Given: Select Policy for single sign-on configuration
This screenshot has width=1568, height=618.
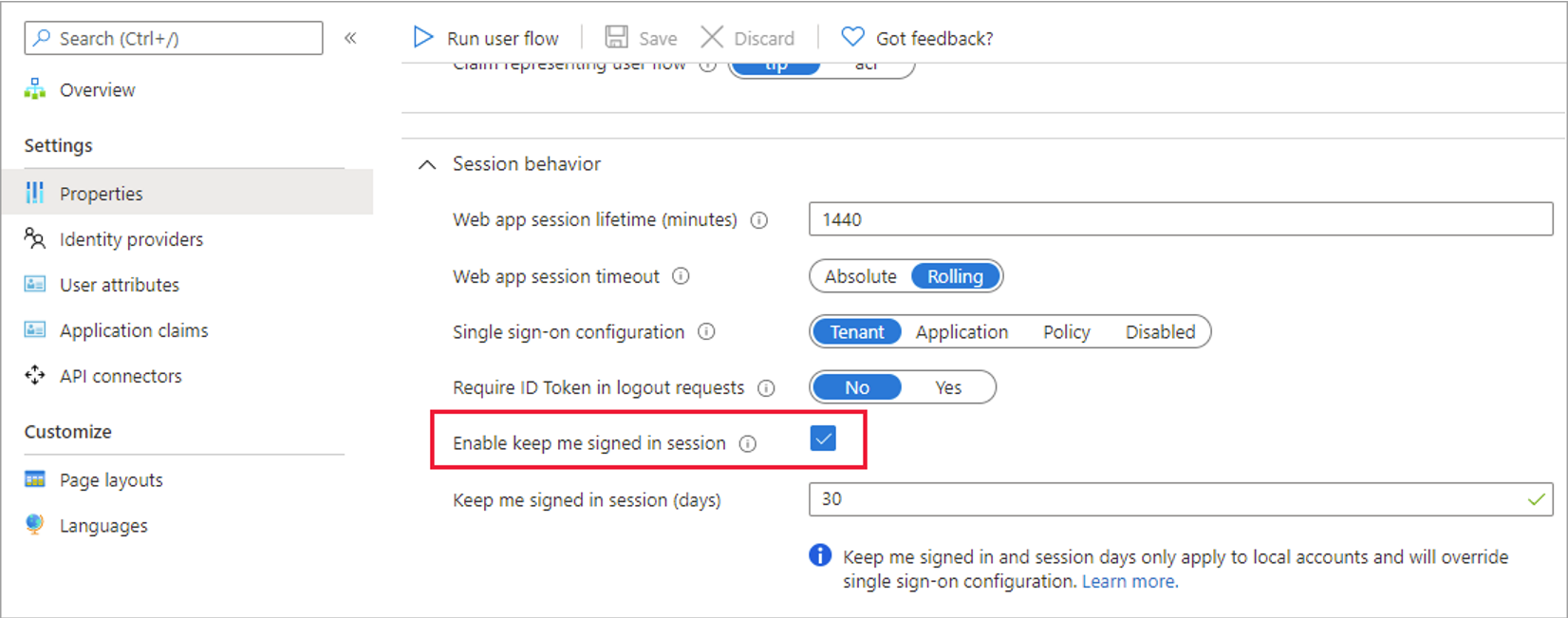Looking at the screenshot, I should 1065,331.
